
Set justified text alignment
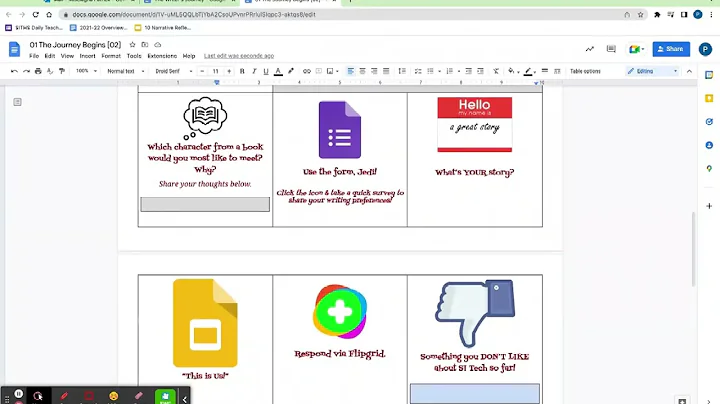[x=386, y=71]
